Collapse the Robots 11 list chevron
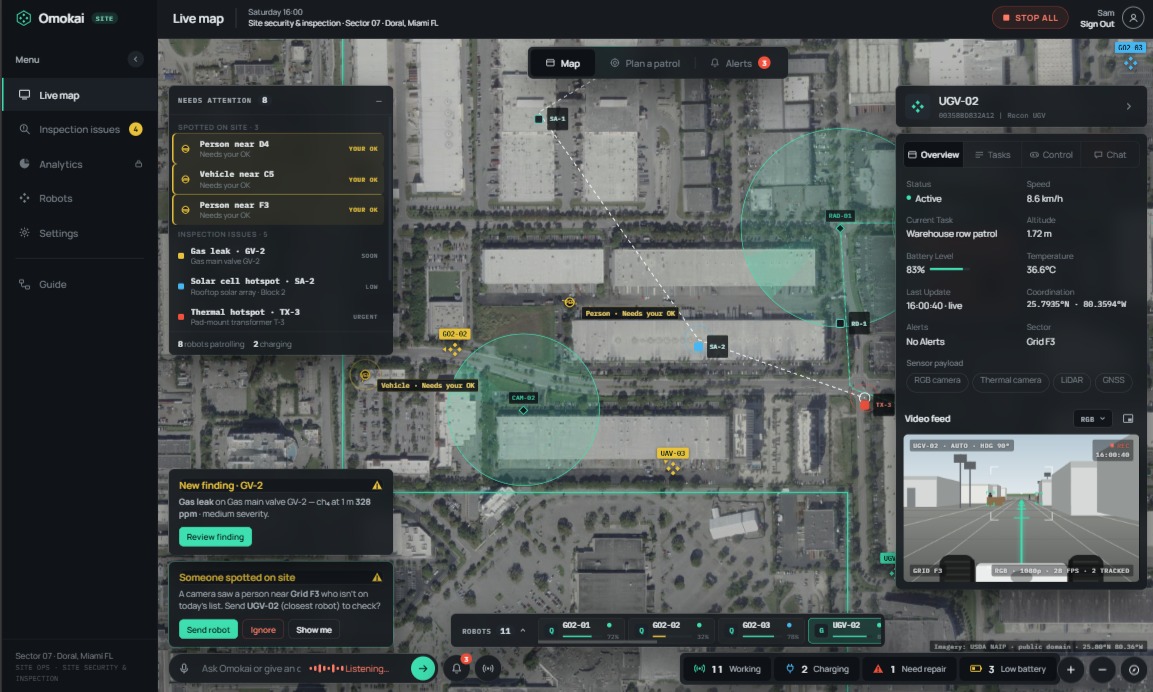The image size is (1153, 692). 523,631
